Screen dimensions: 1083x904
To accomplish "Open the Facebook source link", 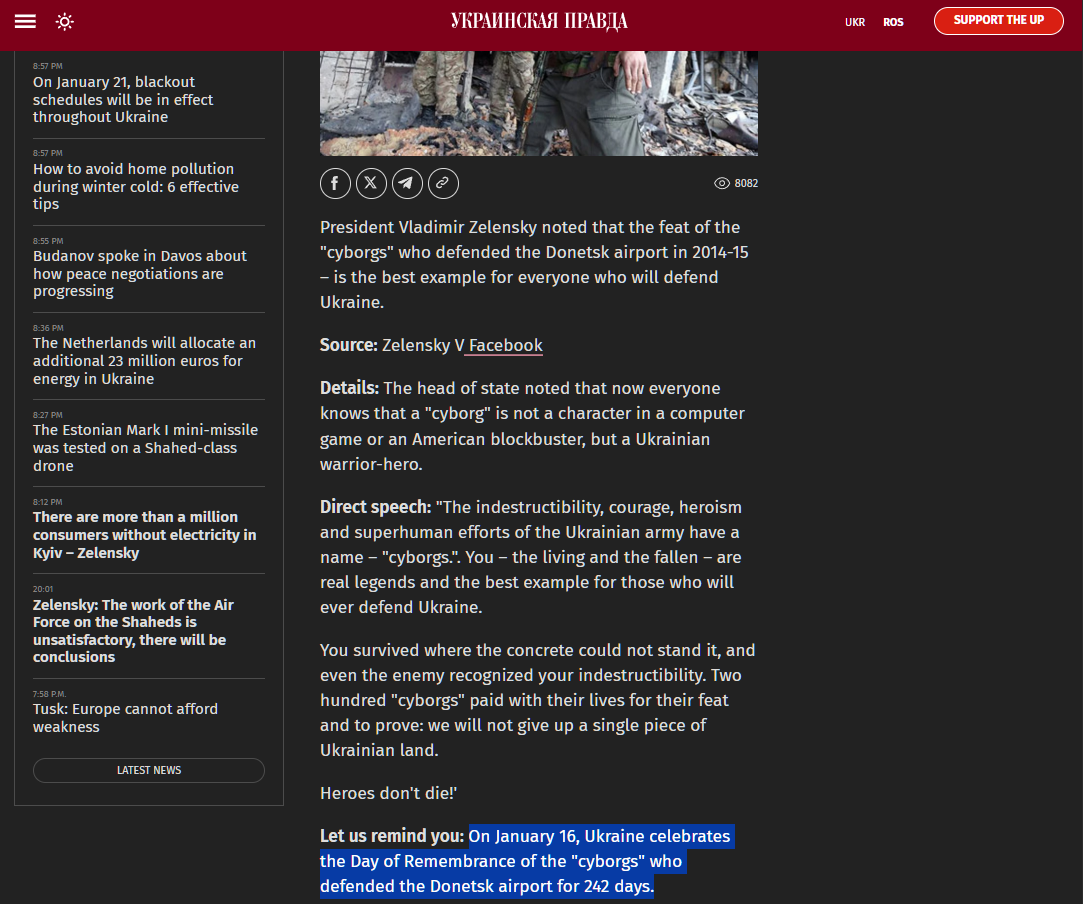I will pyautogui.click(x=506, y=345).
